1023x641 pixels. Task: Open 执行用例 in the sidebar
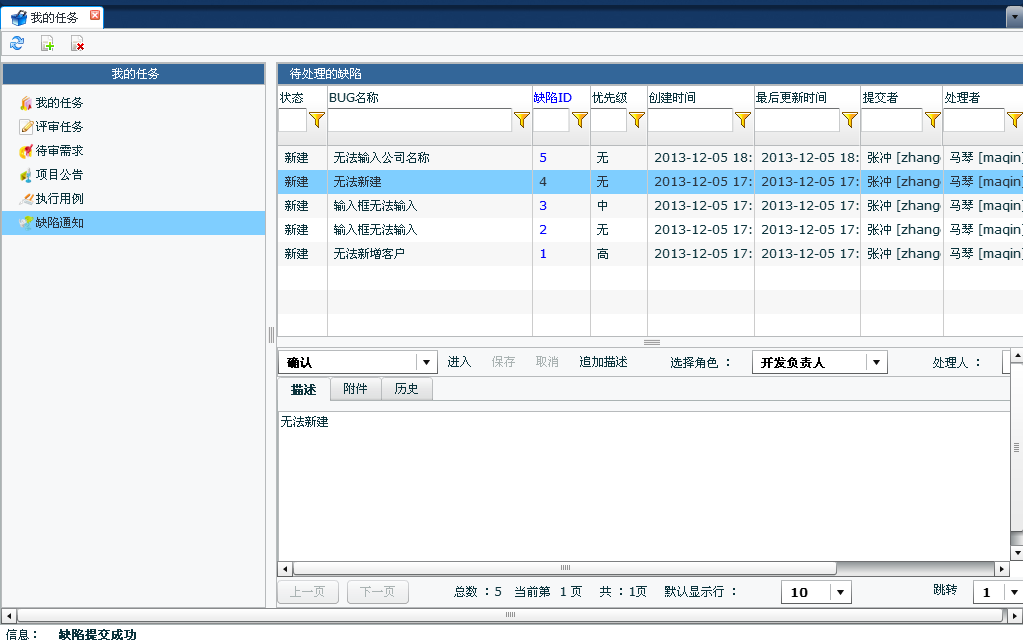(x=59, y=199)
